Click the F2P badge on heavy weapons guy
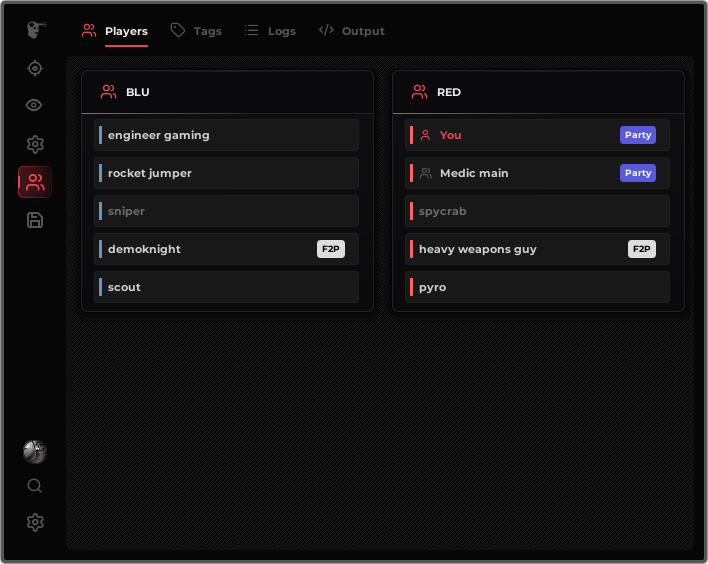 642,249
